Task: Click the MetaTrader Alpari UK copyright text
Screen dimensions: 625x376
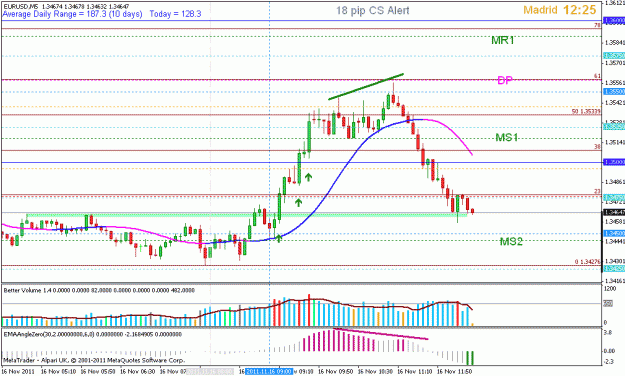Action: click(94, 360)
